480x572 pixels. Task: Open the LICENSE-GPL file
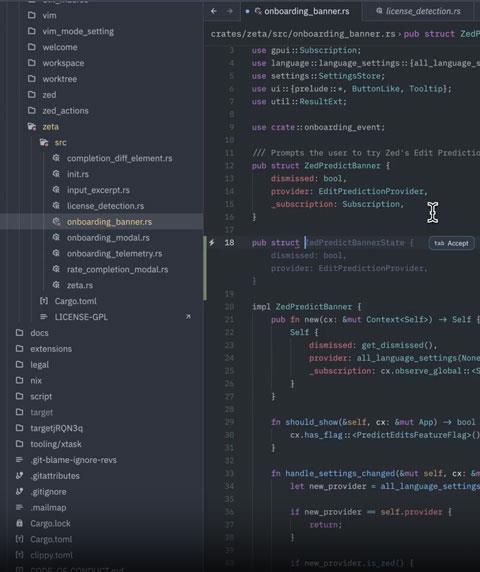click(81, 317)
